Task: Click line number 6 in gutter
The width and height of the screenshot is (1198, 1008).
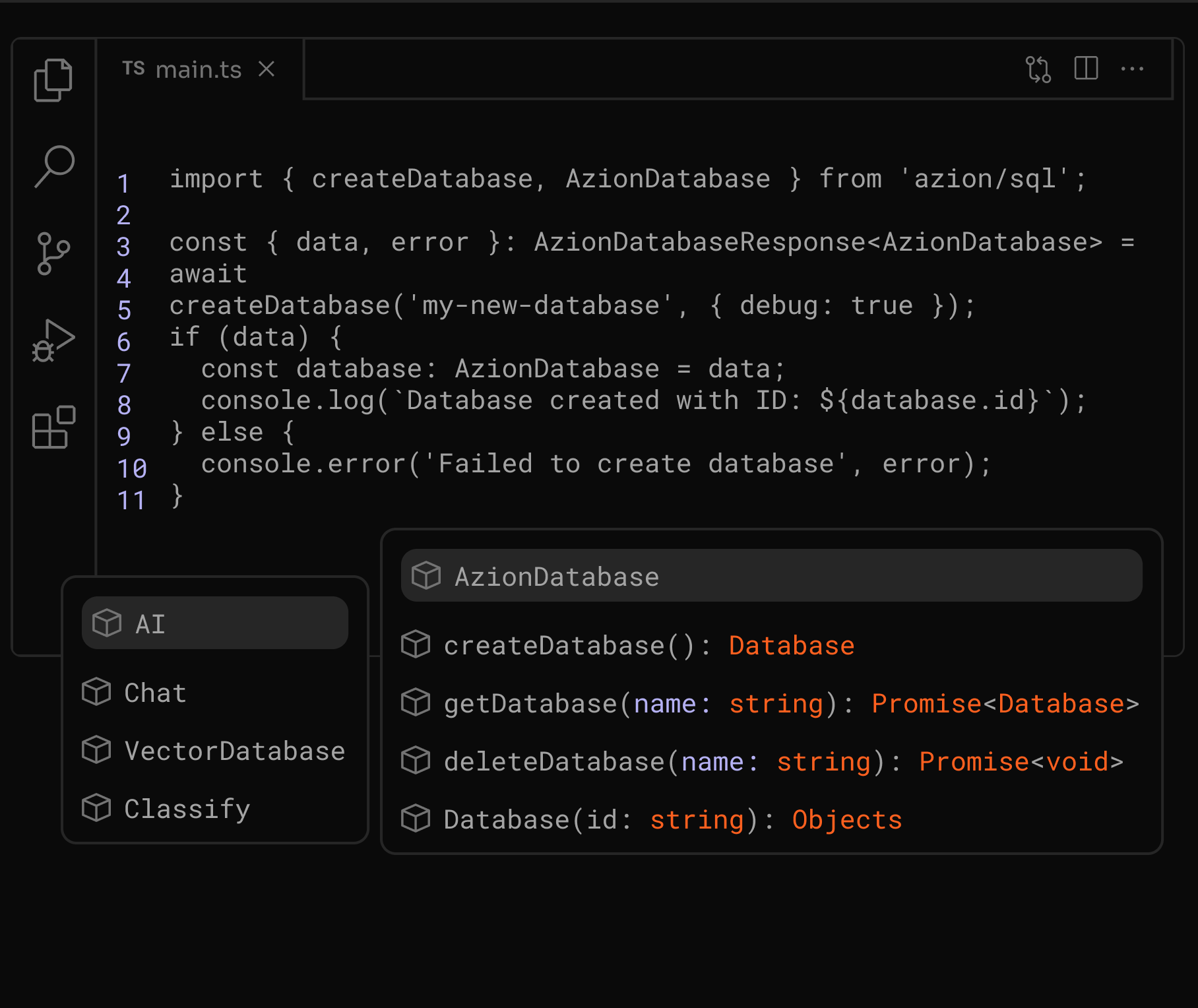Action: [123, 342]
